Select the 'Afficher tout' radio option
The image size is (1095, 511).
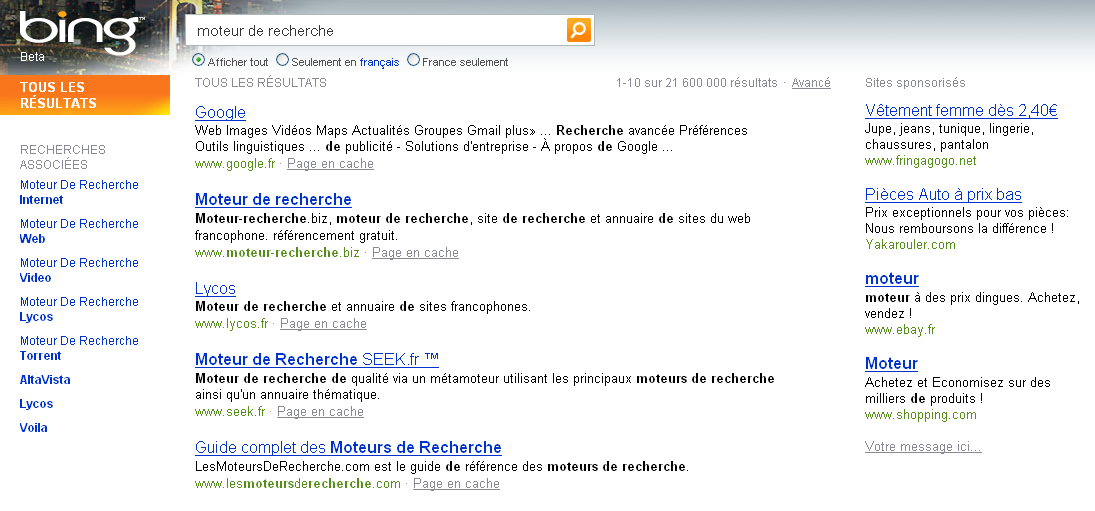click(x=198, y=60)
